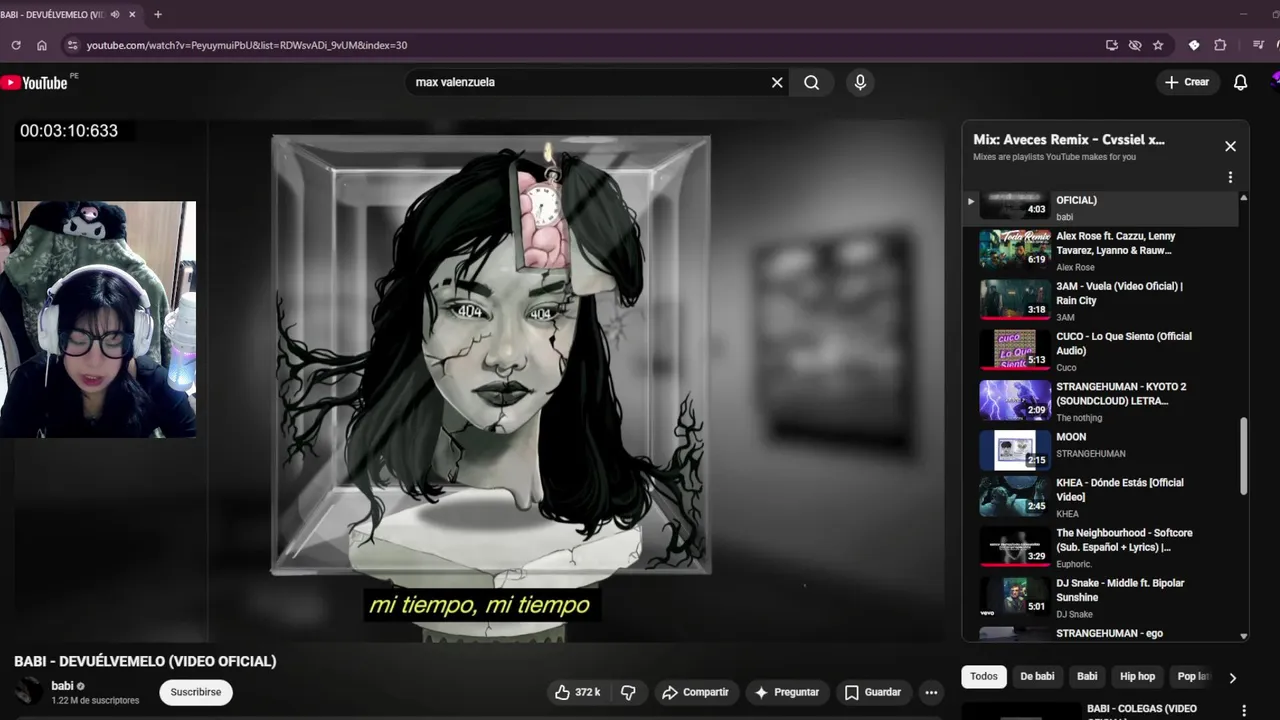1280x720 pixels.
Task: Play STRANGEHUMAN - KYOTO 2 playlist item
Action: pyautogui.click(x=1100, y=400)
